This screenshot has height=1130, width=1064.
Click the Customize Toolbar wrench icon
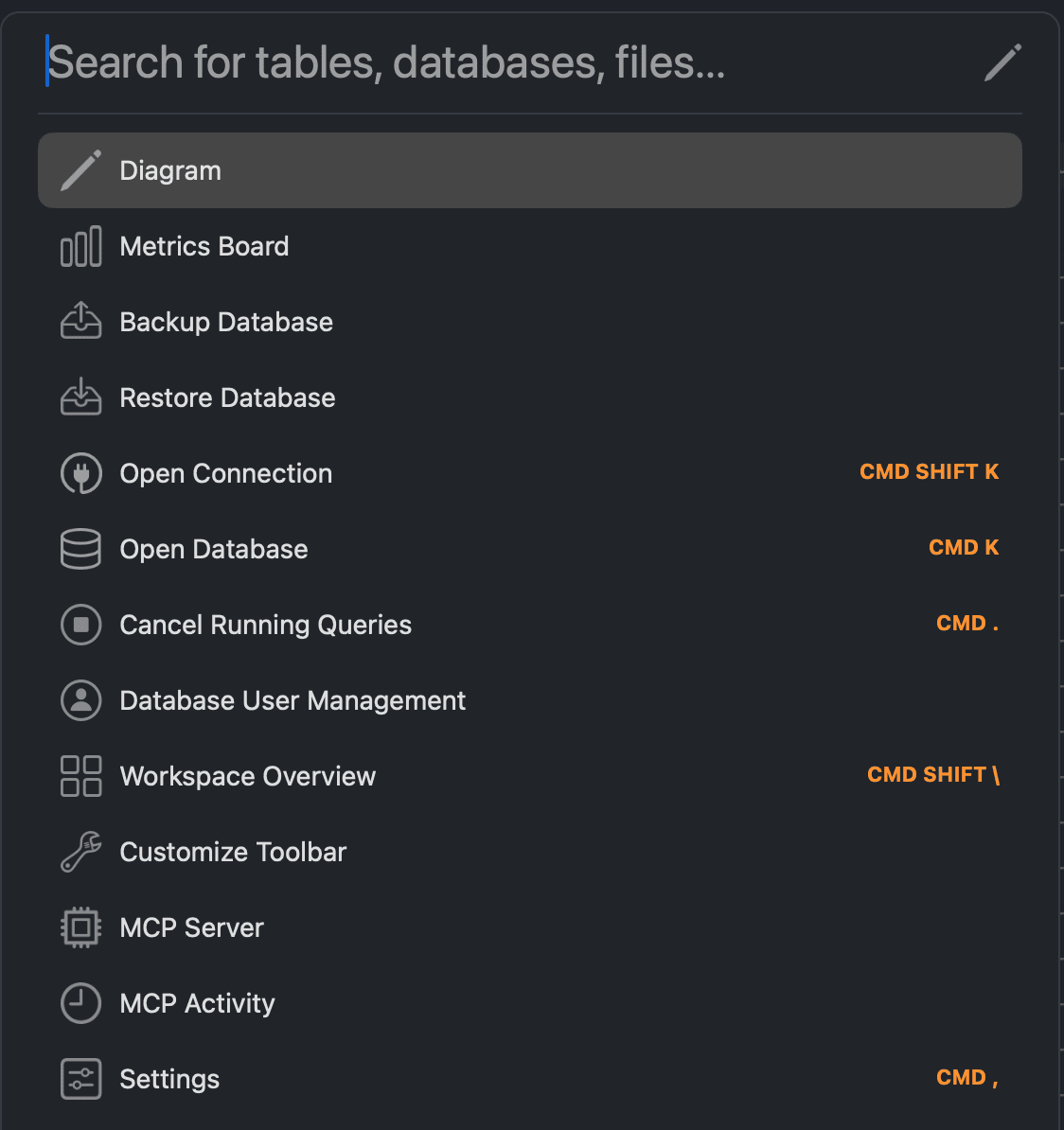[80, 852]
